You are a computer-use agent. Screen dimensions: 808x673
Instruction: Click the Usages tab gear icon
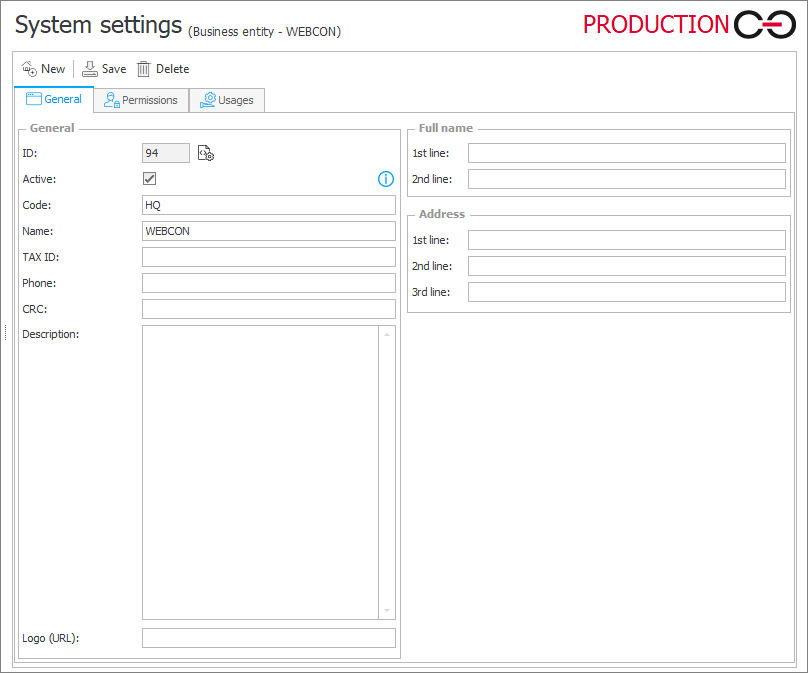pos(208,100)
